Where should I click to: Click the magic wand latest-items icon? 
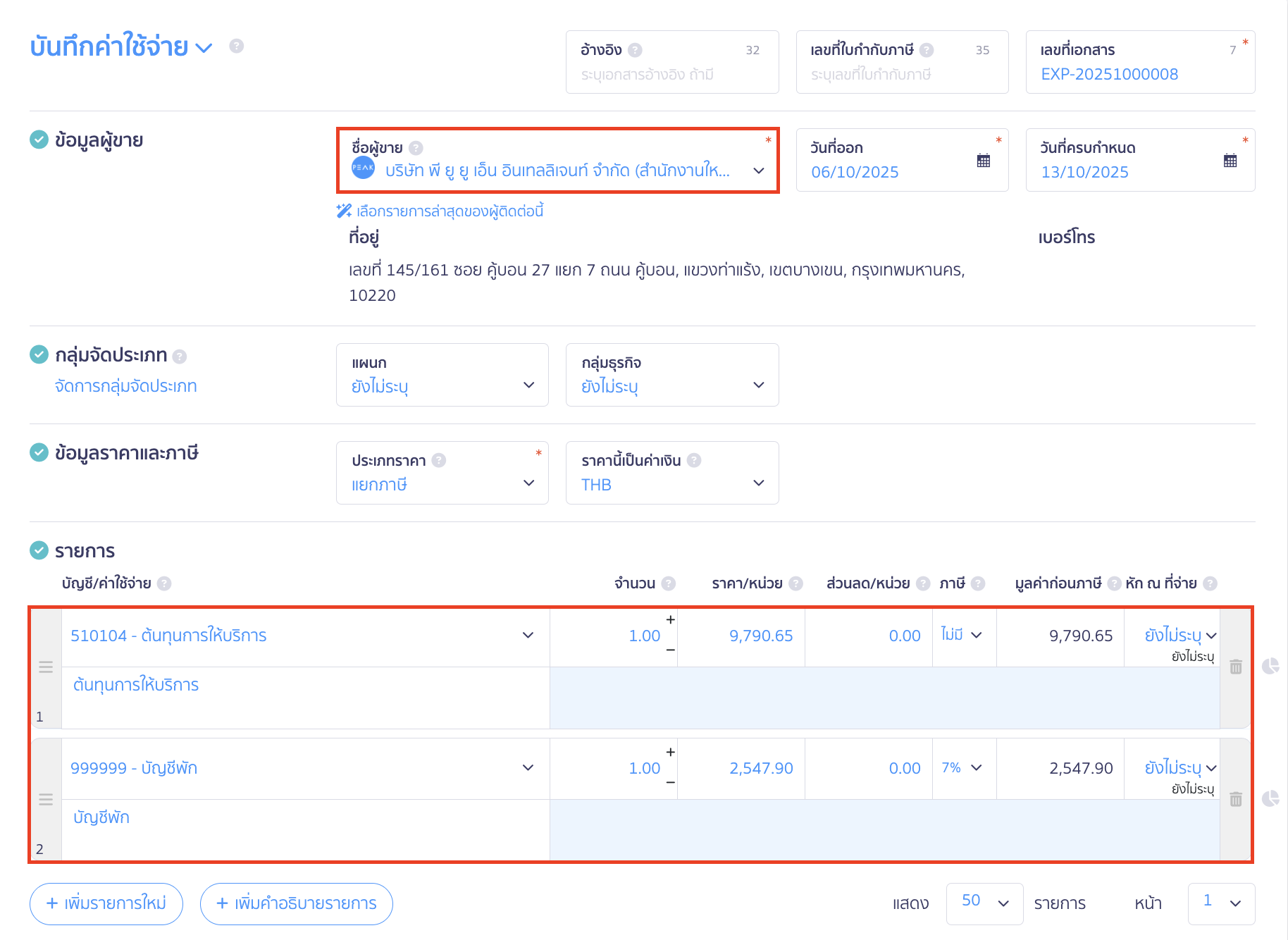(344, 211)
